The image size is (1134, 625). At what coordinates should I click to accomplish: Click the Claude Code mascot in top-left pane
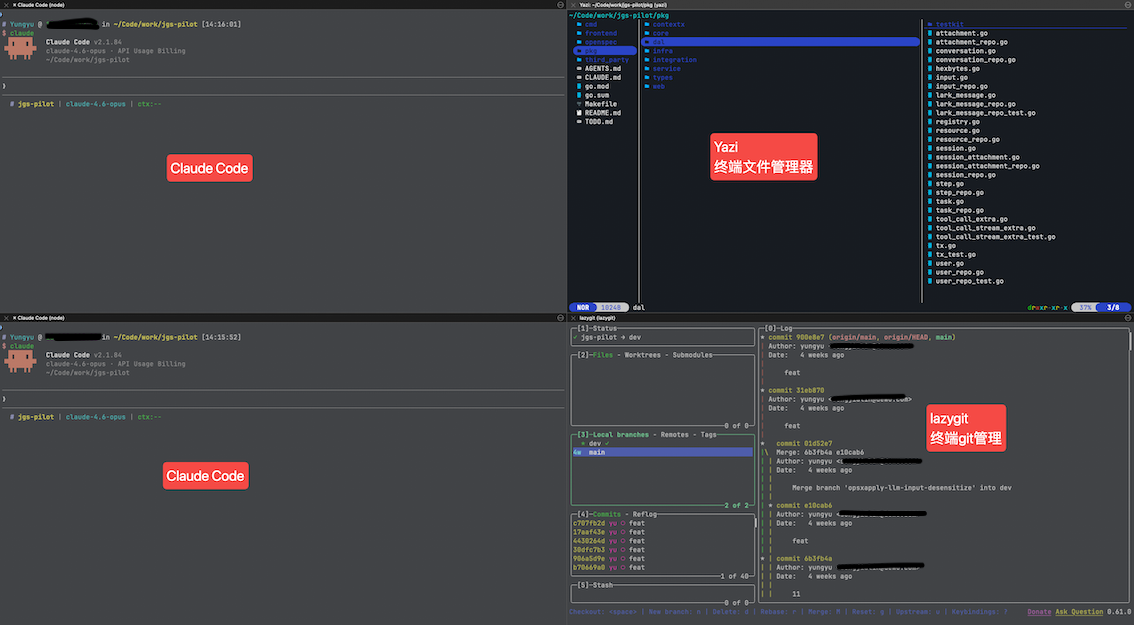pos(21,50)
